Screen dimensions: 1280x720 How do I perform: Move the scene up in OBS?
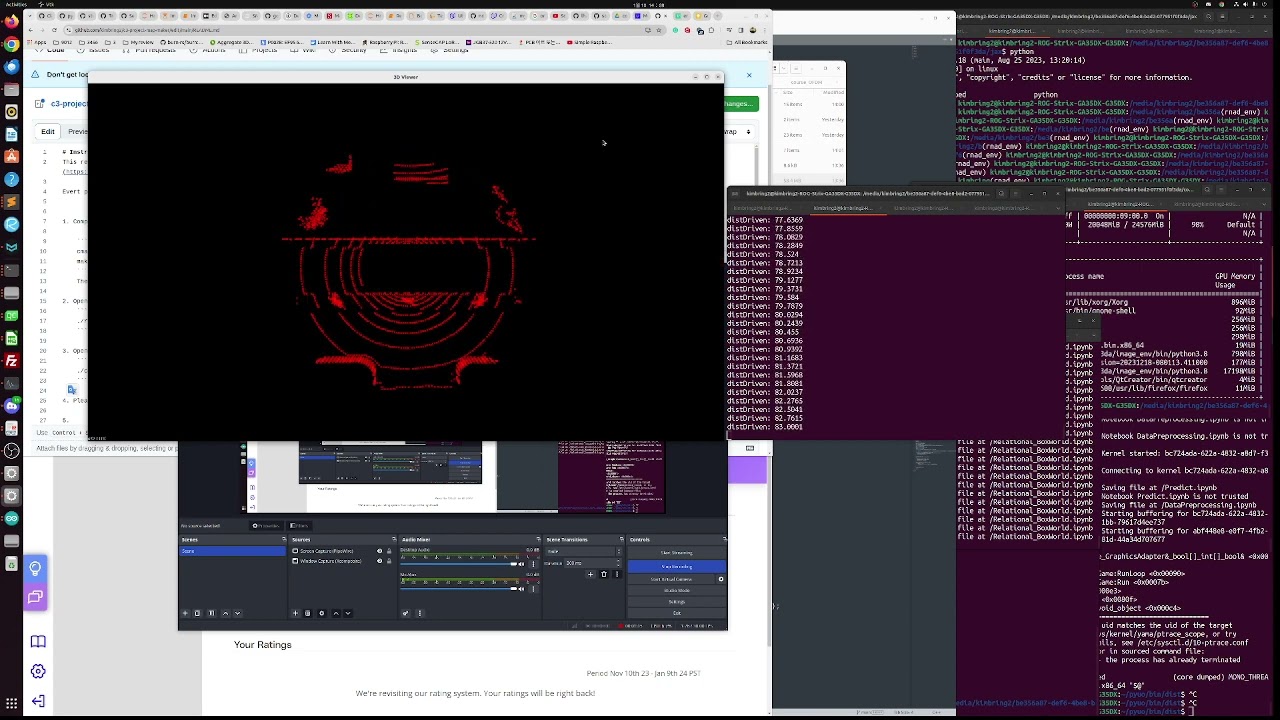[x=225, y=613]
